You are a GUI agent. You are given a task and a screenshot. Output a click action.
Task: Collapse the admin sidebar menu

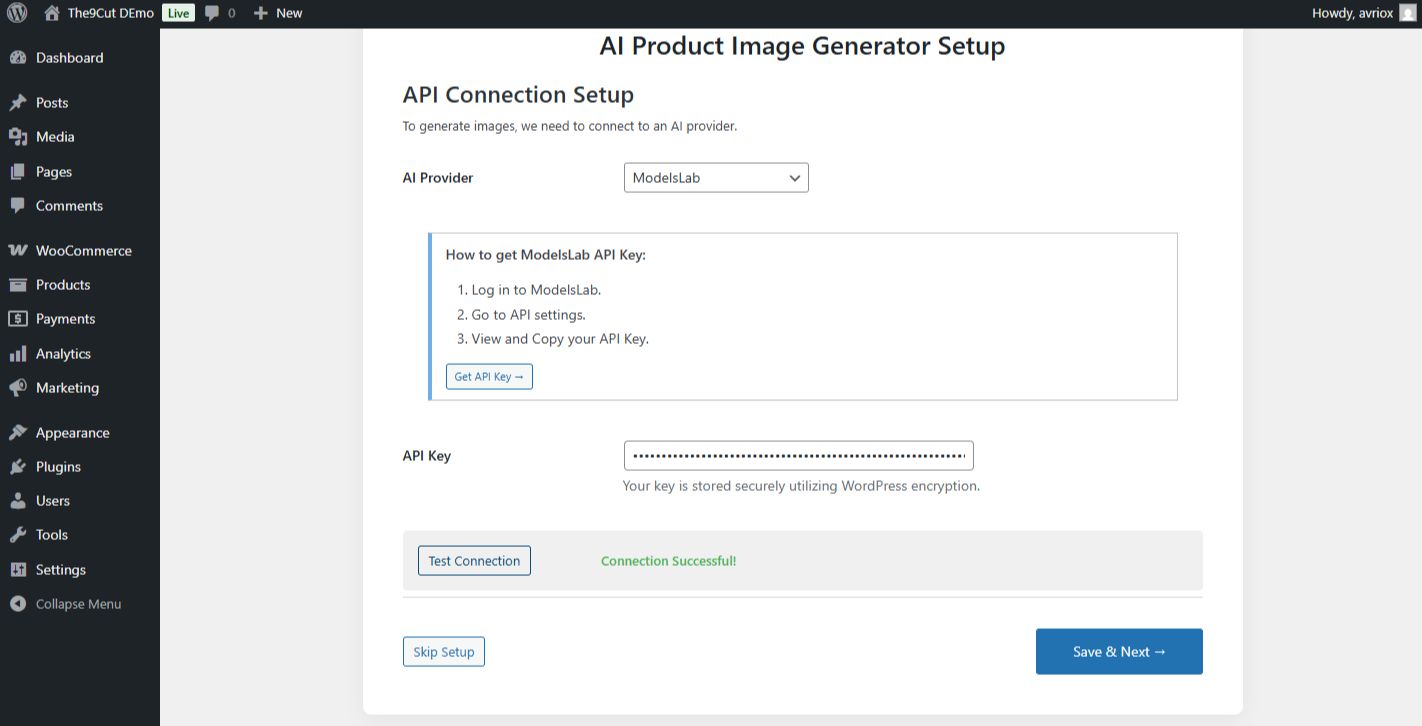pos(66,604)
